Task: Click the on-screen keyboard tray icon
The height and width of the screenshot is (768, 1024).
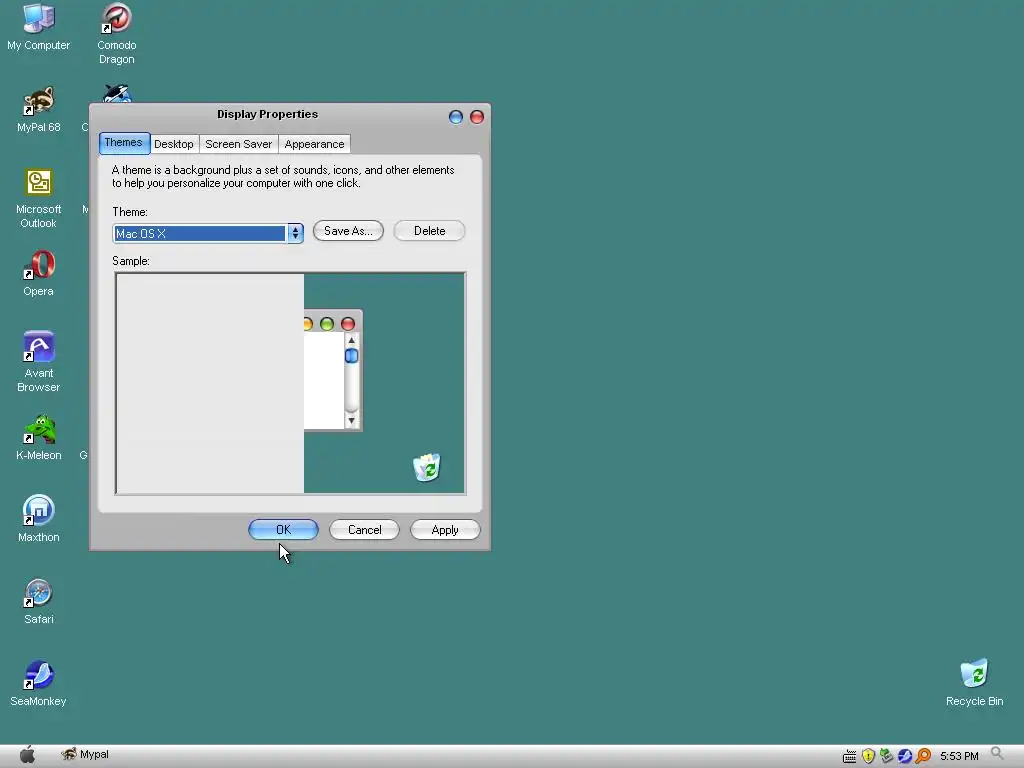Action: point(849,756)
